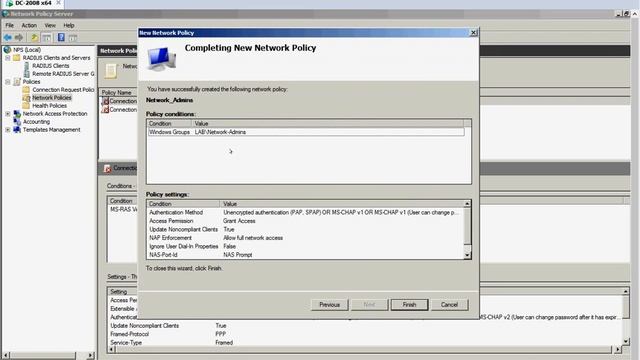Image resolution: width=640 pixels, height=360 pixels.
Task: Click the Remote RADIUS Server Groups icon
Action: coord(27,74)
